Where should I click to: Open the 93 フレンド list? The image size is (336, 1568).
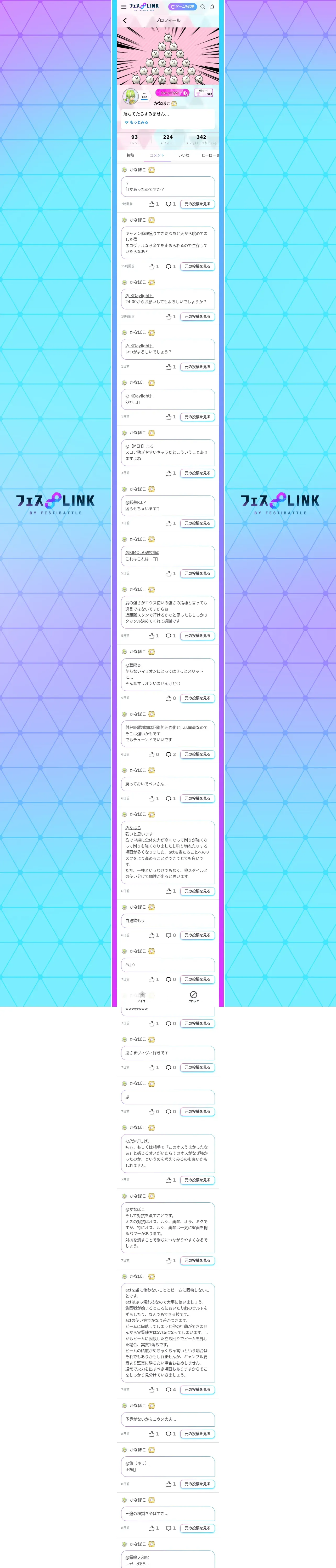pyautogui.click(x=134, y=139)
